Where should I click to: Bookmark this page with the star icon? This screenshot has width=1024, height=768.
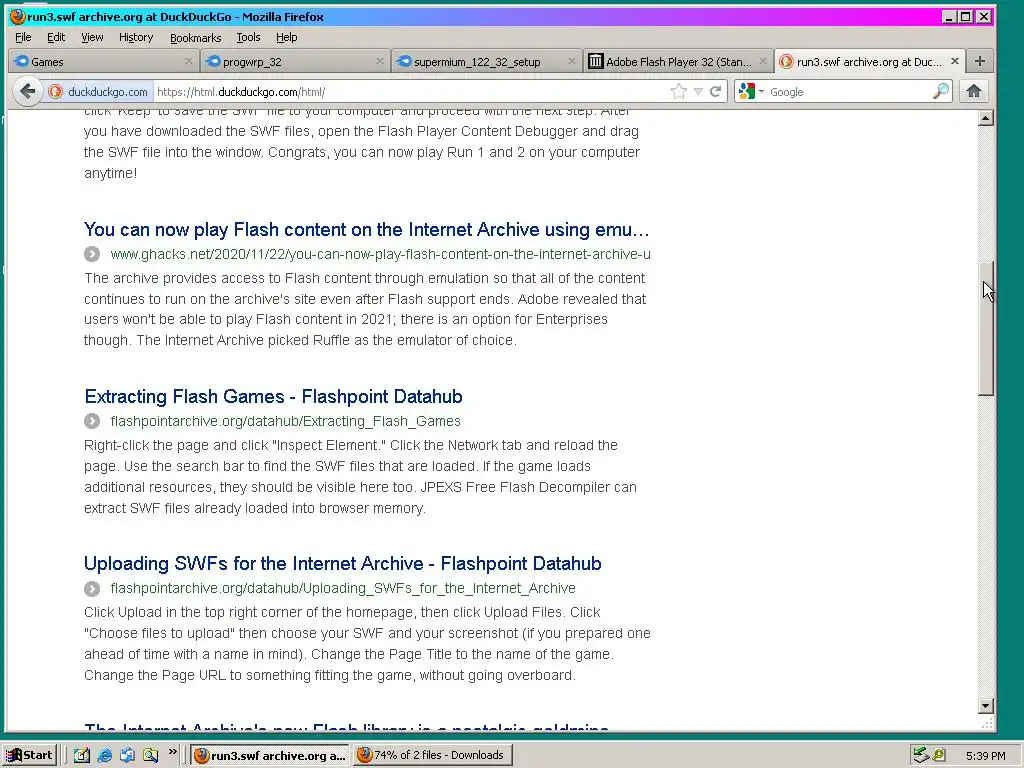pyautogui.click(x=679, y=91)
